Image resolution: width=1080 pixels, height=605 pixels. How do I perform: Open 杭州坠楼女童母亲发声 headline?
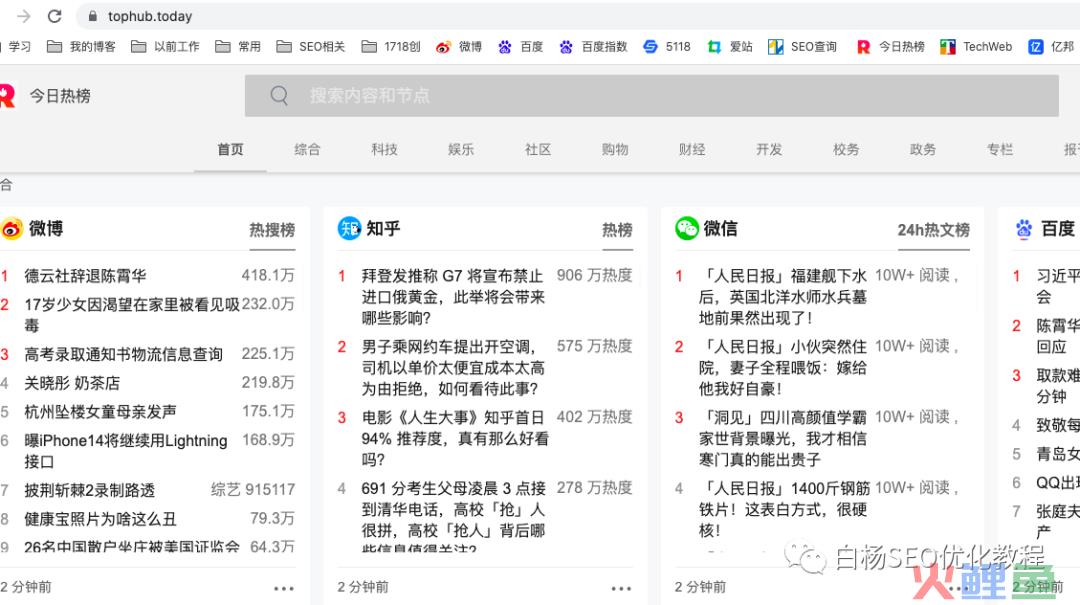(x=101, y=412)
